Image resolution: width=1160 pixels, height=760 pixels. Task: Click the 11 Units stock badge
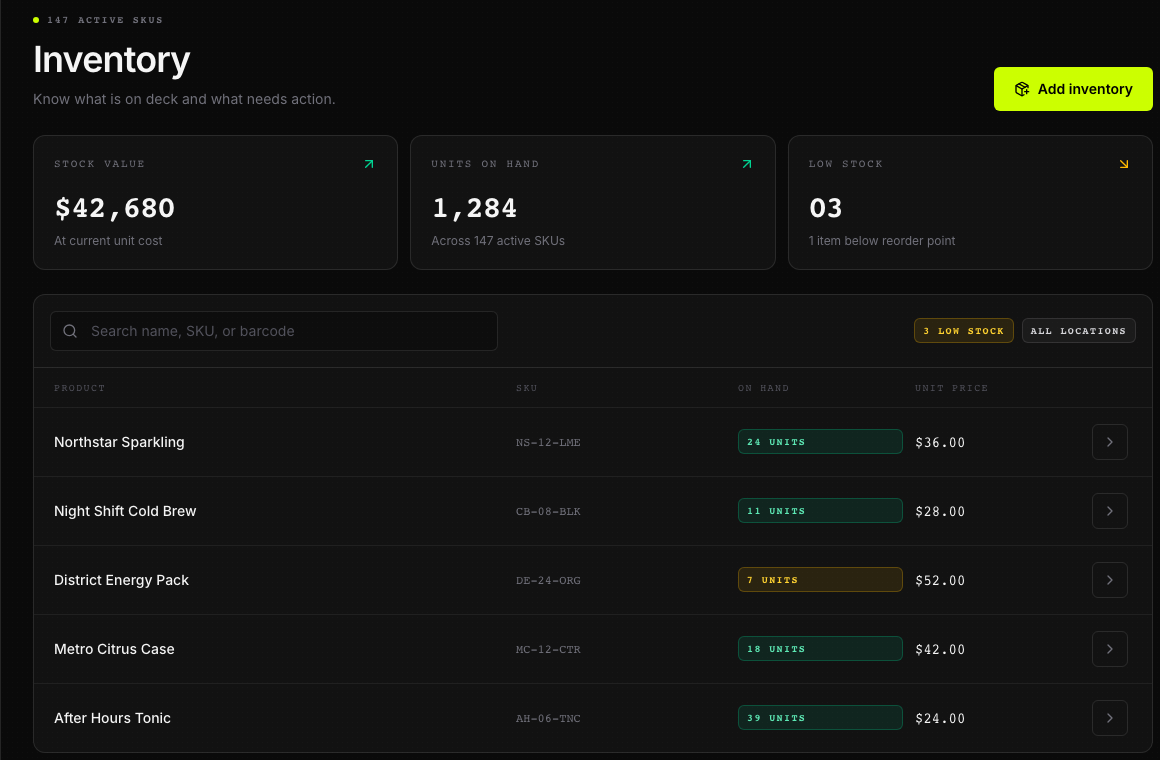tap(820, 511)
